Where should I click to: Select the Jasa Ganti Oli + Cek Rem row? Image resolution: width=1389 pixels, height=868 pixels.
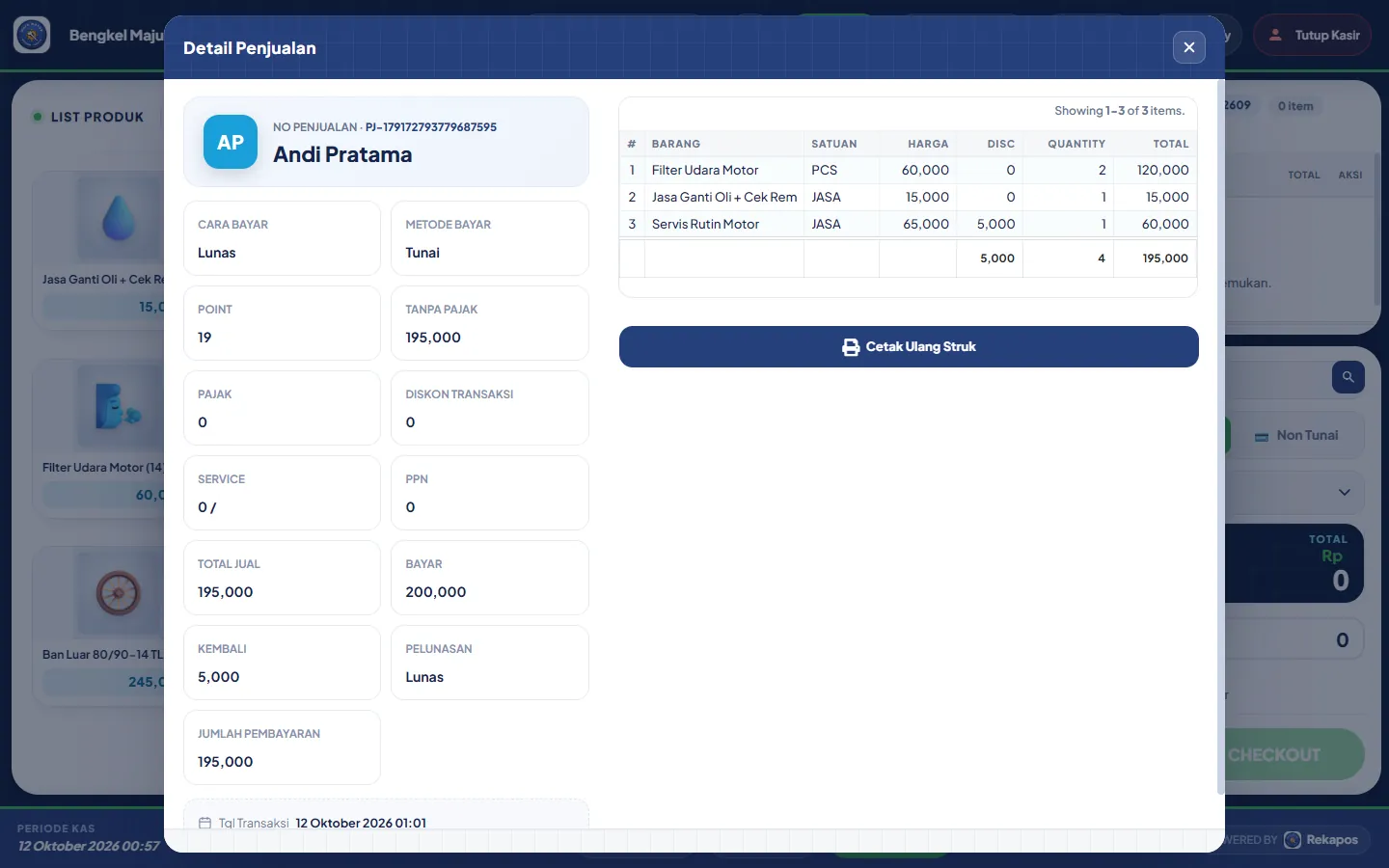coord(908,197)
